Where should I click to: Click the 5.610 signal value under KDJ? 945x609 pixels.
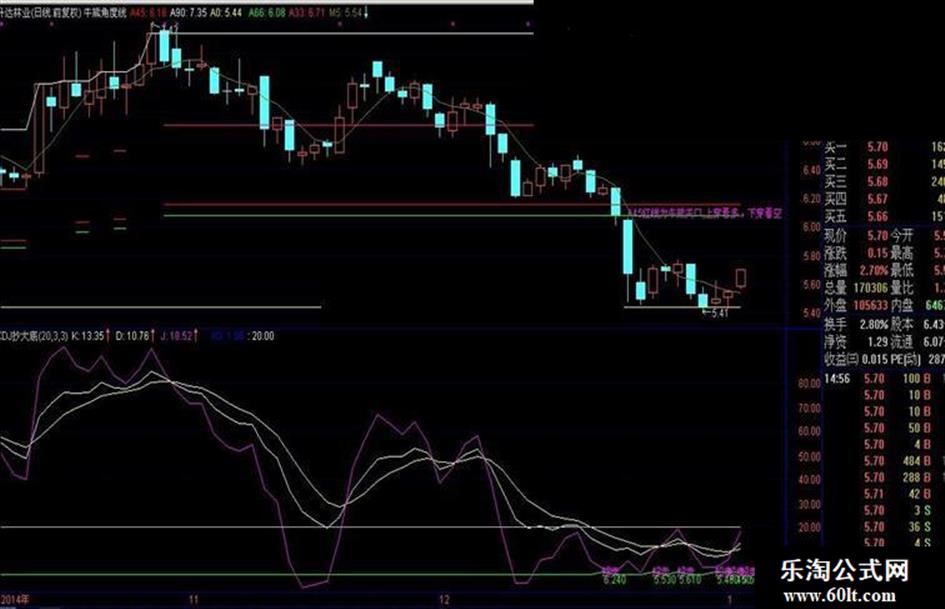tap(690, 579)
